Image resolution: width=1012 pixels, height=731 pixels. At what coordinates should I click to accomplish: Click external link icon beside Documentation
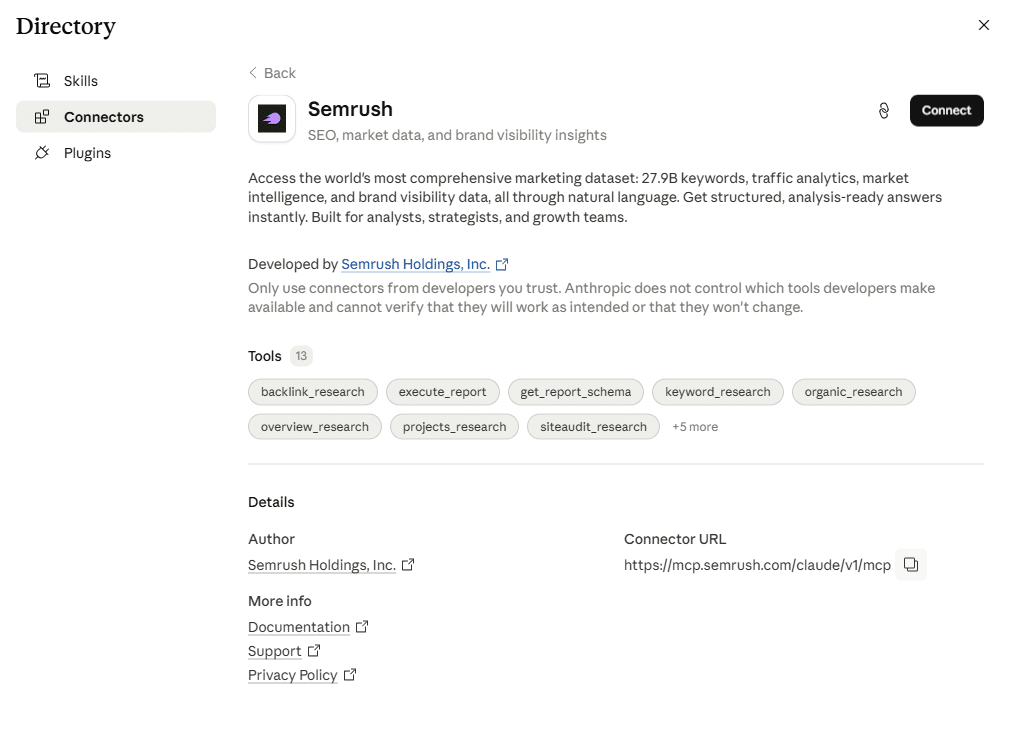click(362, 626)
